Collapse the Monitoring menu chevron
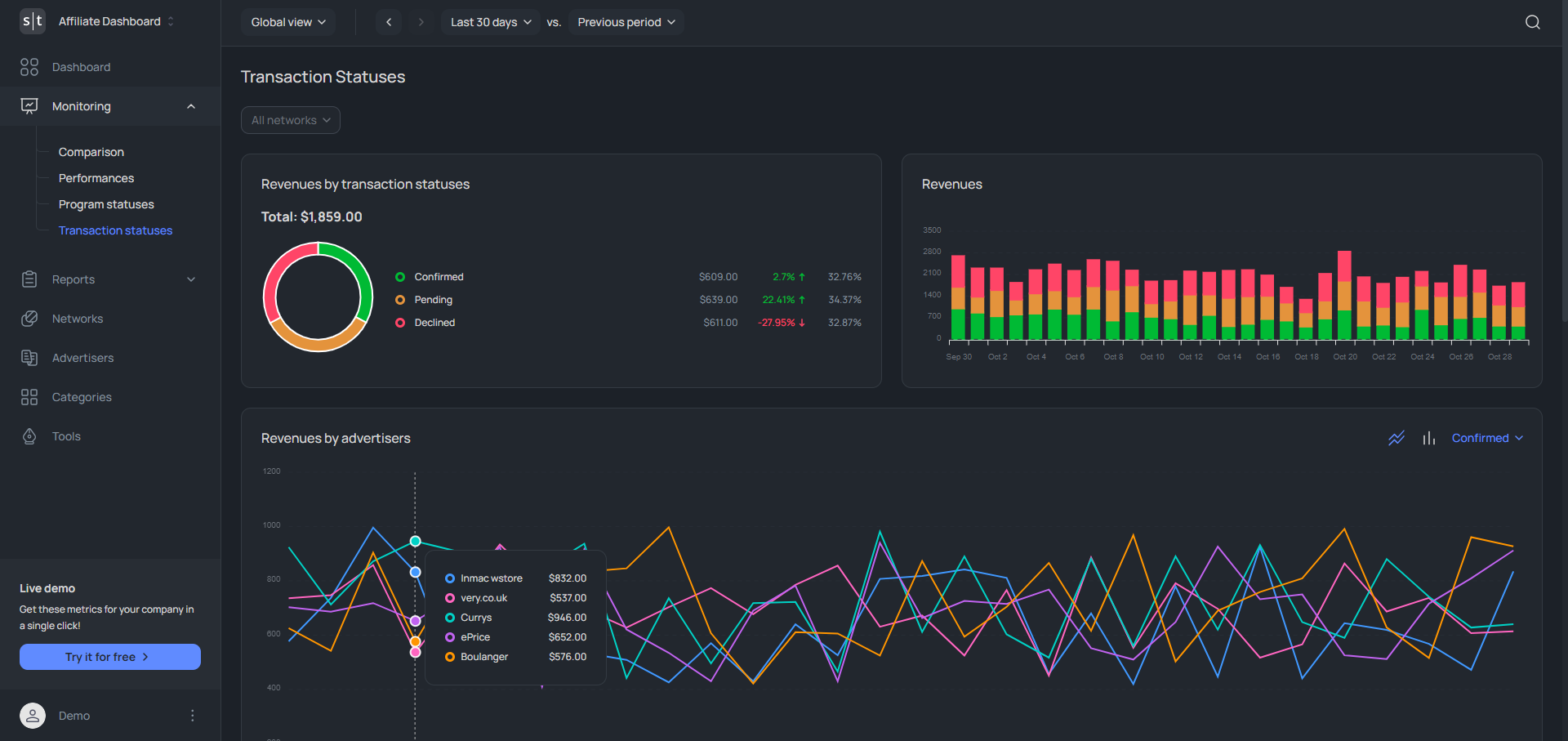 click(x=191, y=106)
